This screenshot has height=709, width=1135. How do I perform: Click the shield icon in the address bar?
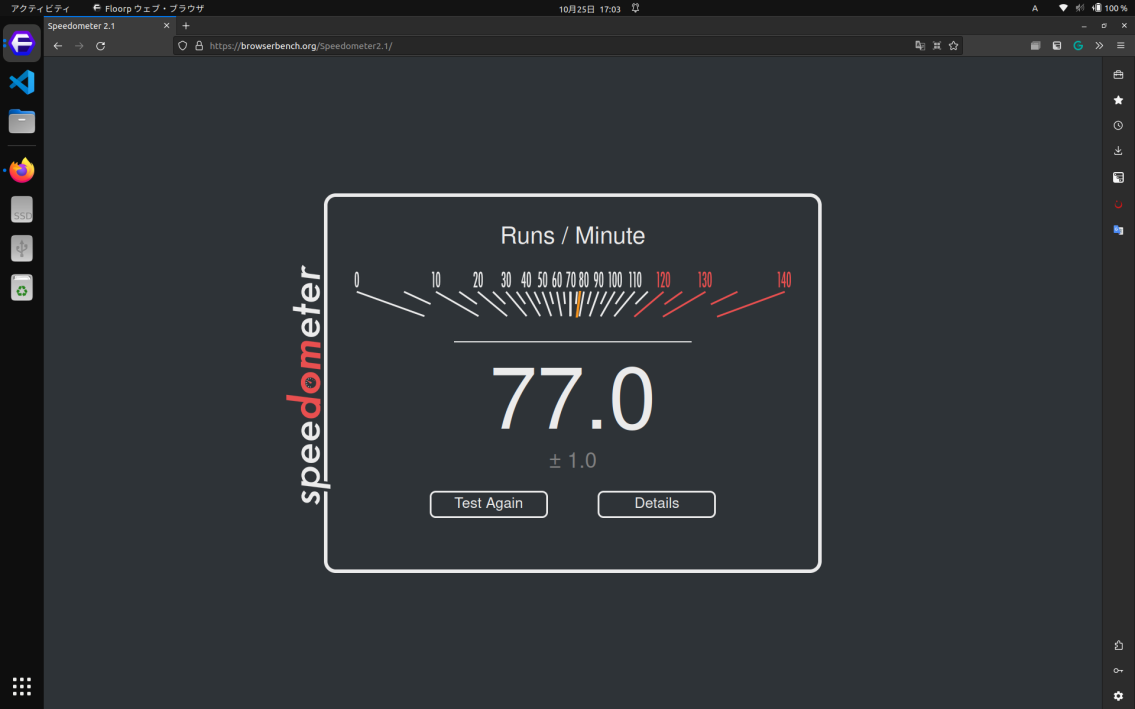(x=181, y=45)
